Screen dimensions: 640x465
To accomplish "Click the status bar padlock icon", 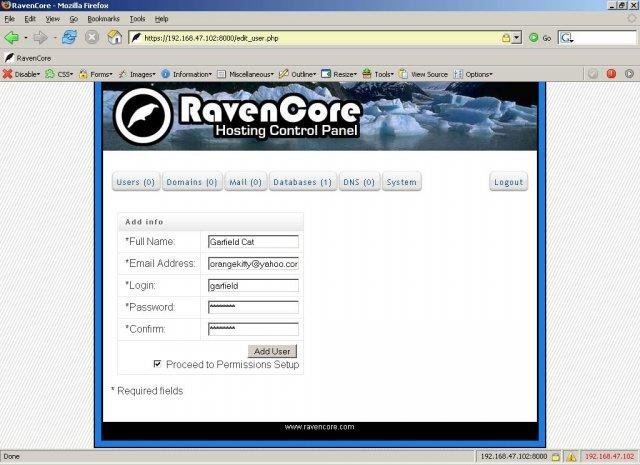I will click(x=556, y=456).
